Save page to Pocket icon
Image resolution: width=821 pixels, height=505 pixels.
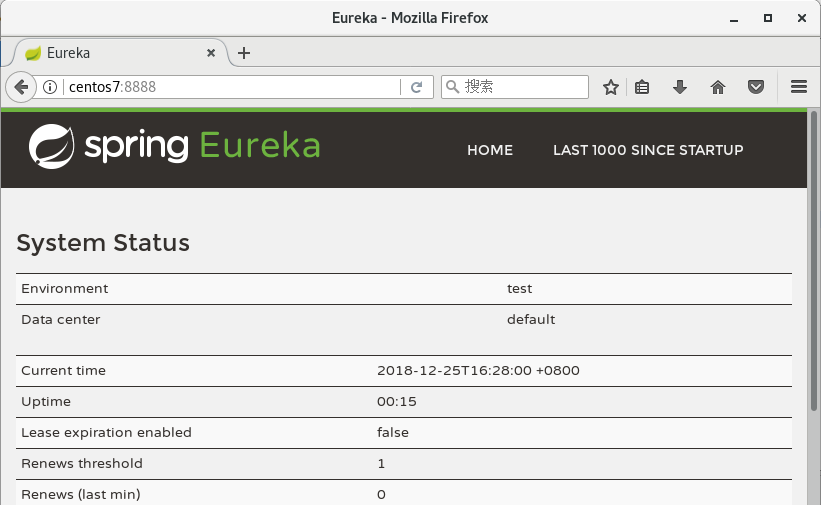[x=756, y=87]
